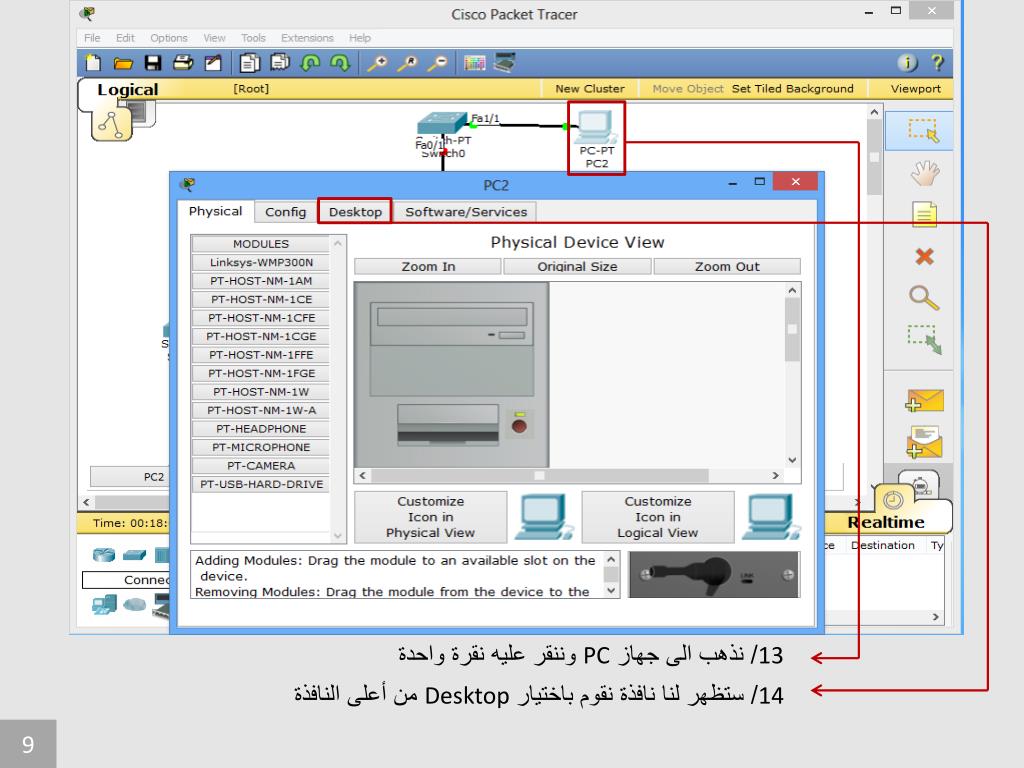Select PT-HOST-NM-1CE module
The image size is (1024, 768).
click(261, 299)
